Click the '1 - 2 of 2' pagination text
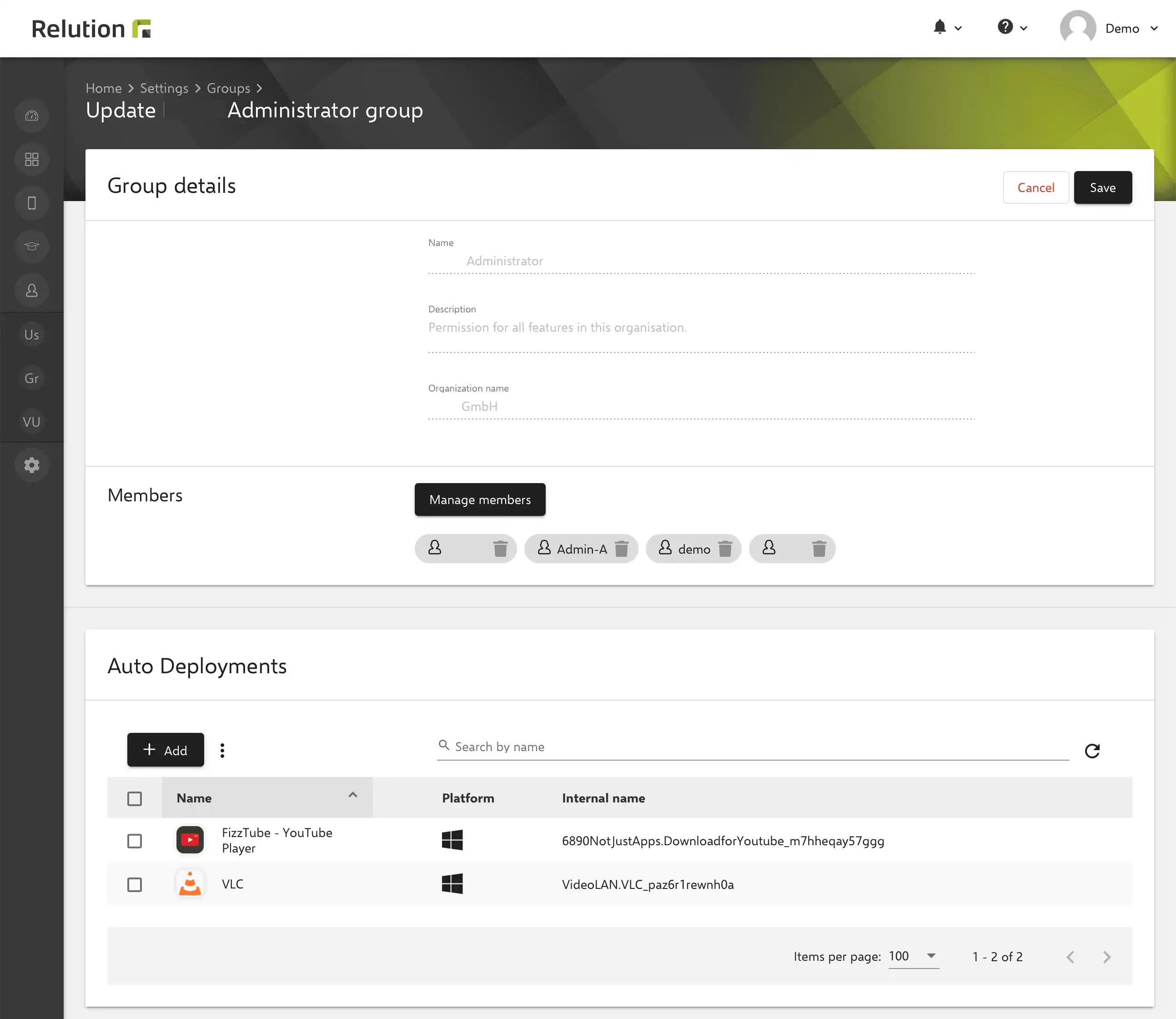Viewport: 1176px width, 1019px height. click(x=998, y=957)
